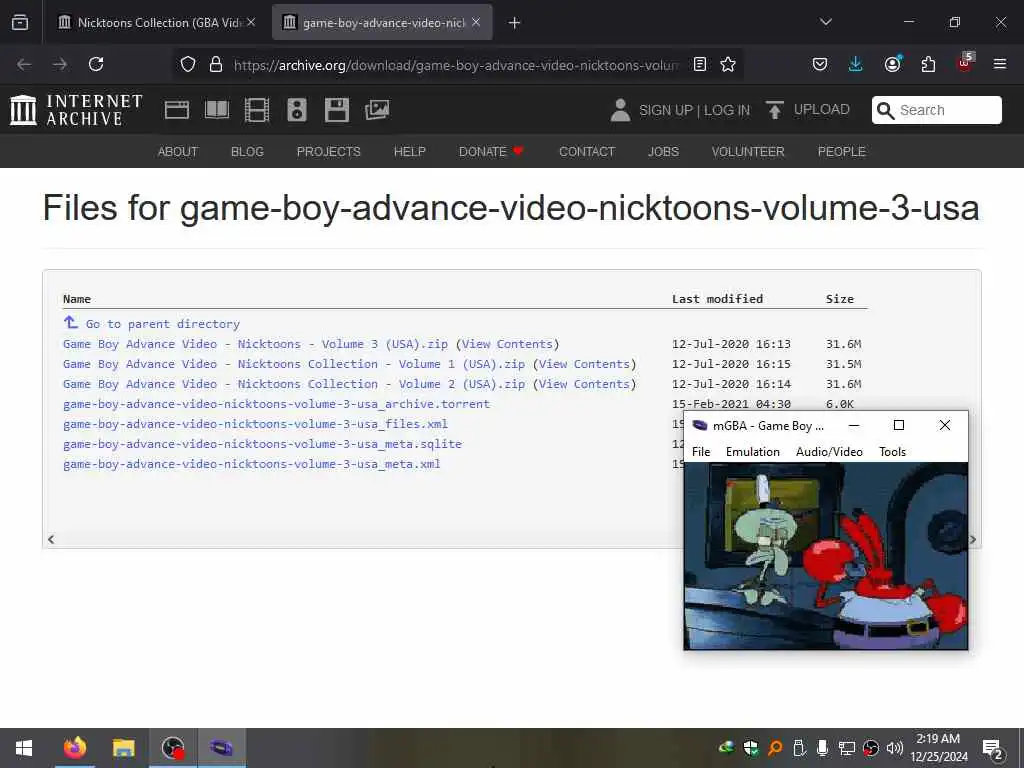Open mGBA File menu
Screen dimensions: 1024x768
tap(701, 452)
